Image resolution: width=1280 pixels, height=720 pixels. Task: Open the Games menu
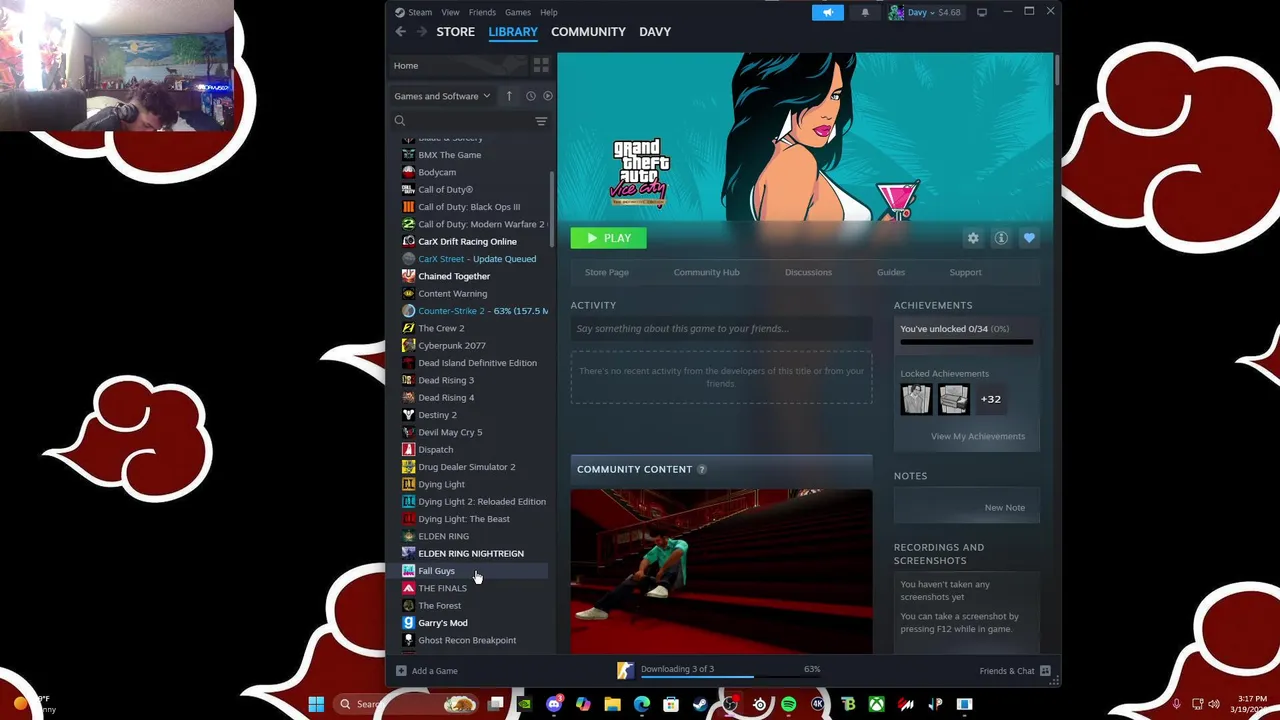pyautogui.click(x=518, y=12)
